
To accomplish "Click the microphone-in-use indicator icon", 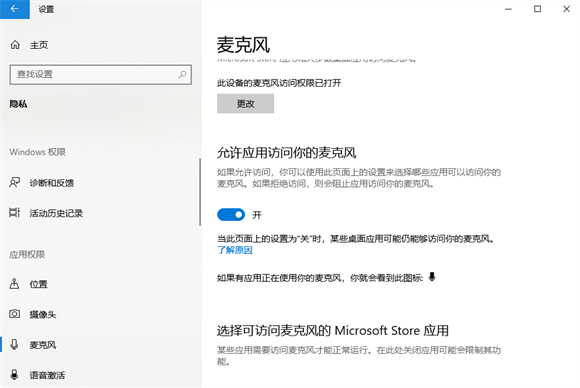I will (x=432, y=277).
